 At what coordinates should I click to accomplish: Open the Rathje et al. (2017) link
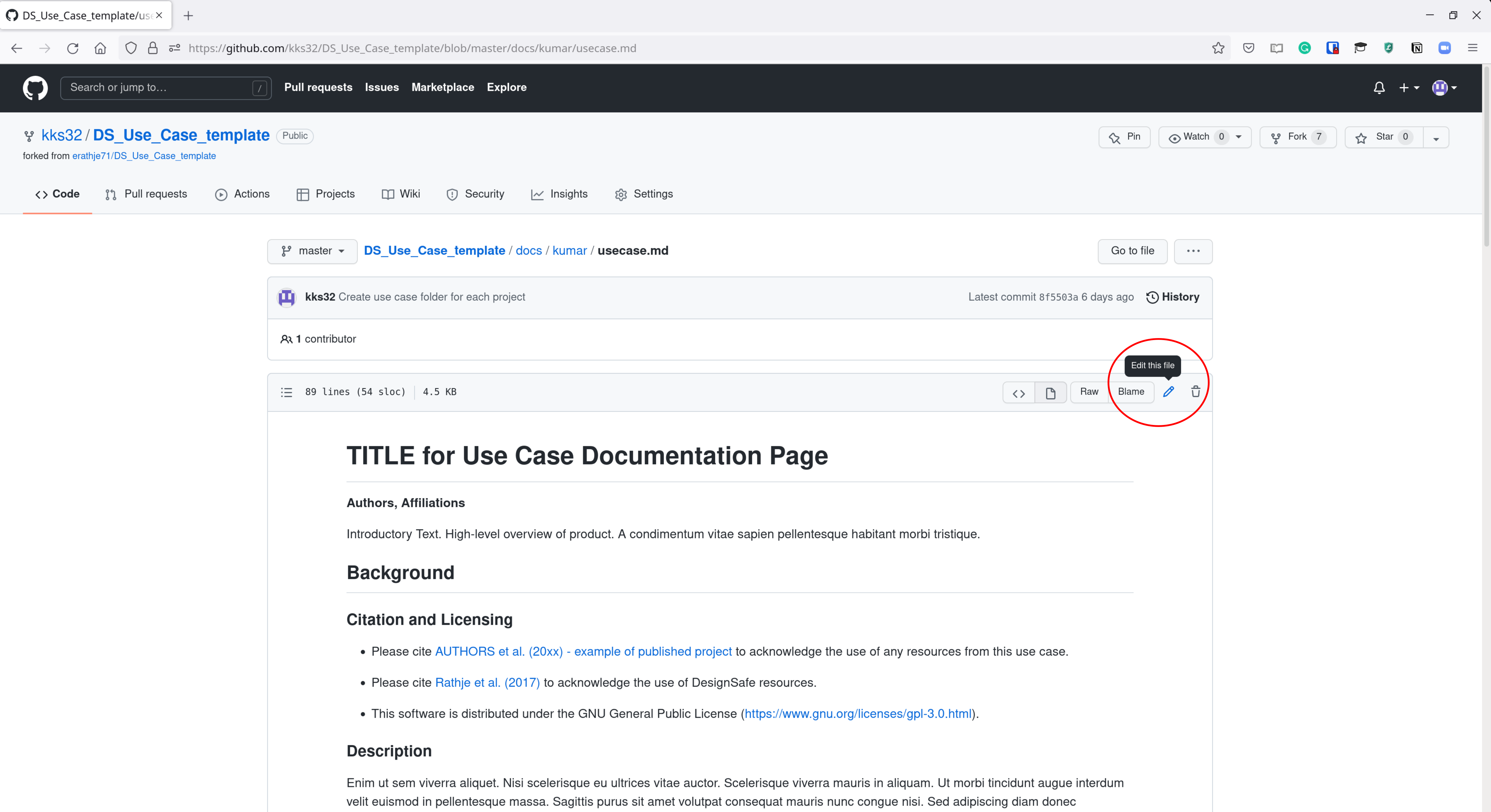(487, 683)
